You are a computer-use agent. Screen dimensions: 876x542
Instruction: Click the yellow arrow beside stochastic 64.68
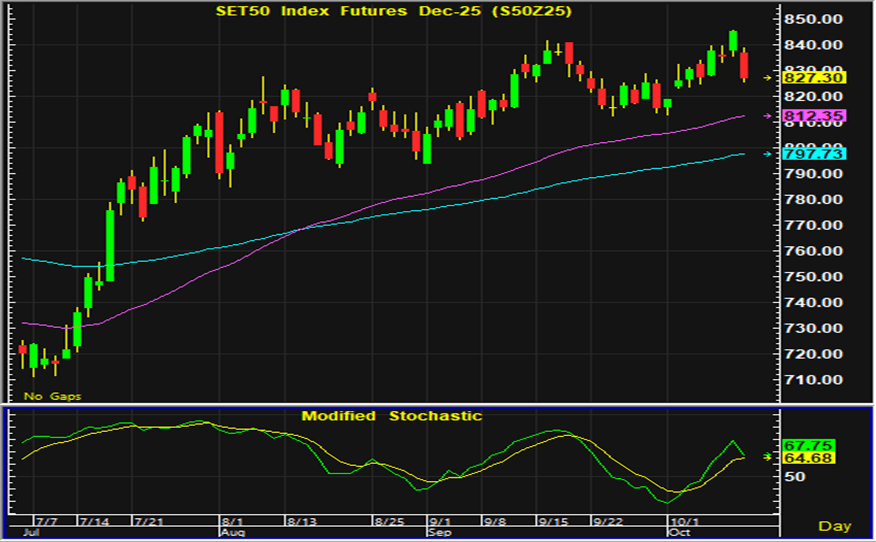(768, 457)
